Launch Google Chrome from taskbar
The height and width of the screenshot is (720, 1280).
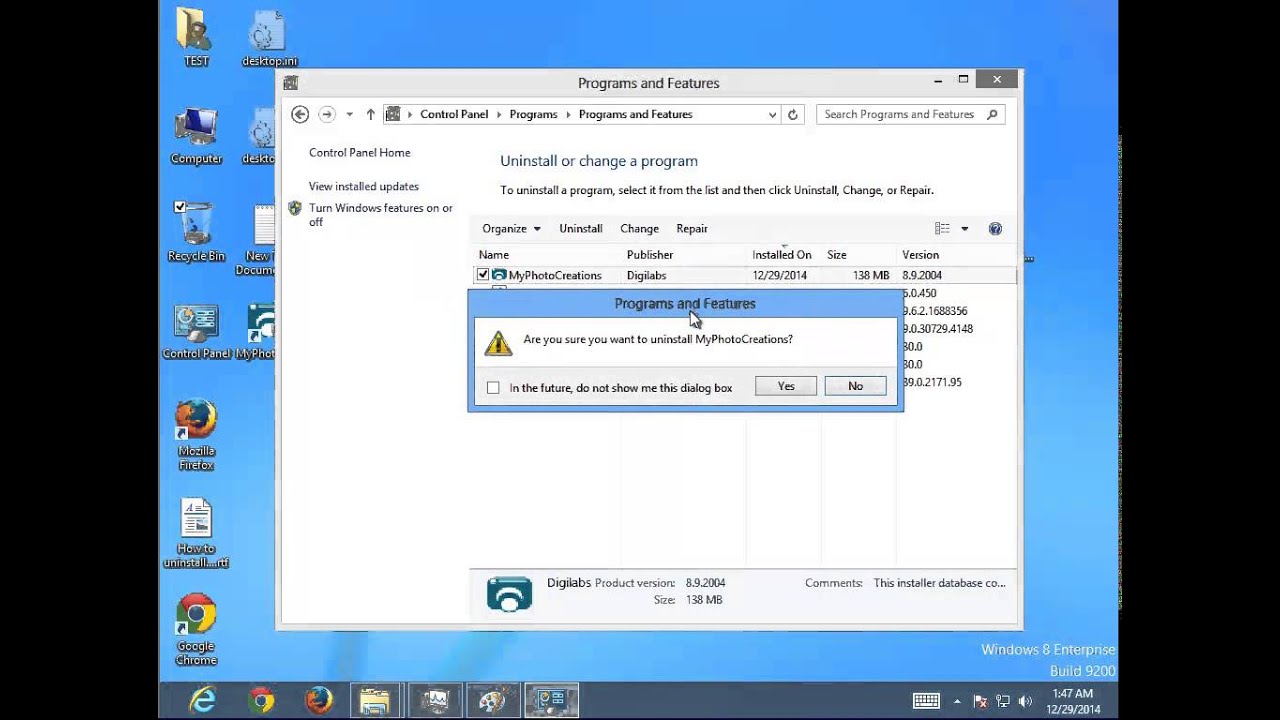click(262, 701)
